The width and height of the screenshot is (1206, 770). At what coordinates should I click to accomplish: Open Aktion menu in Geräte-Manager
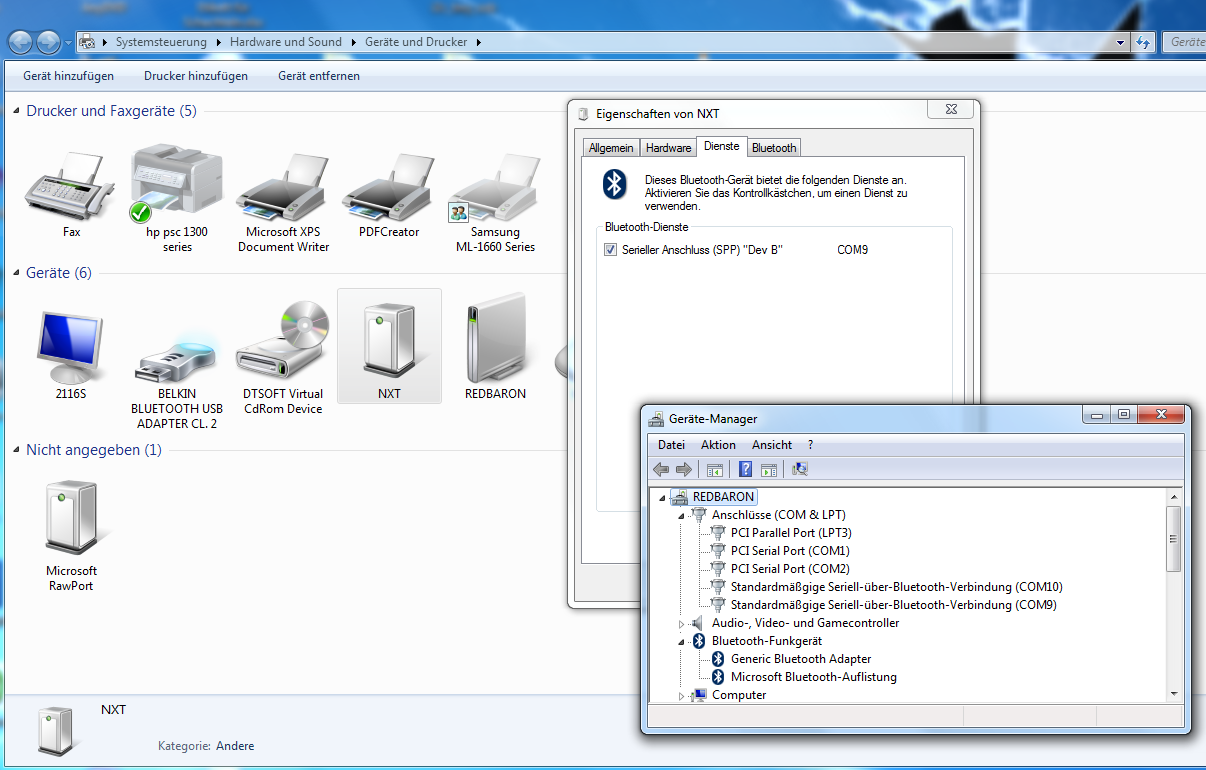click(718, 445)
